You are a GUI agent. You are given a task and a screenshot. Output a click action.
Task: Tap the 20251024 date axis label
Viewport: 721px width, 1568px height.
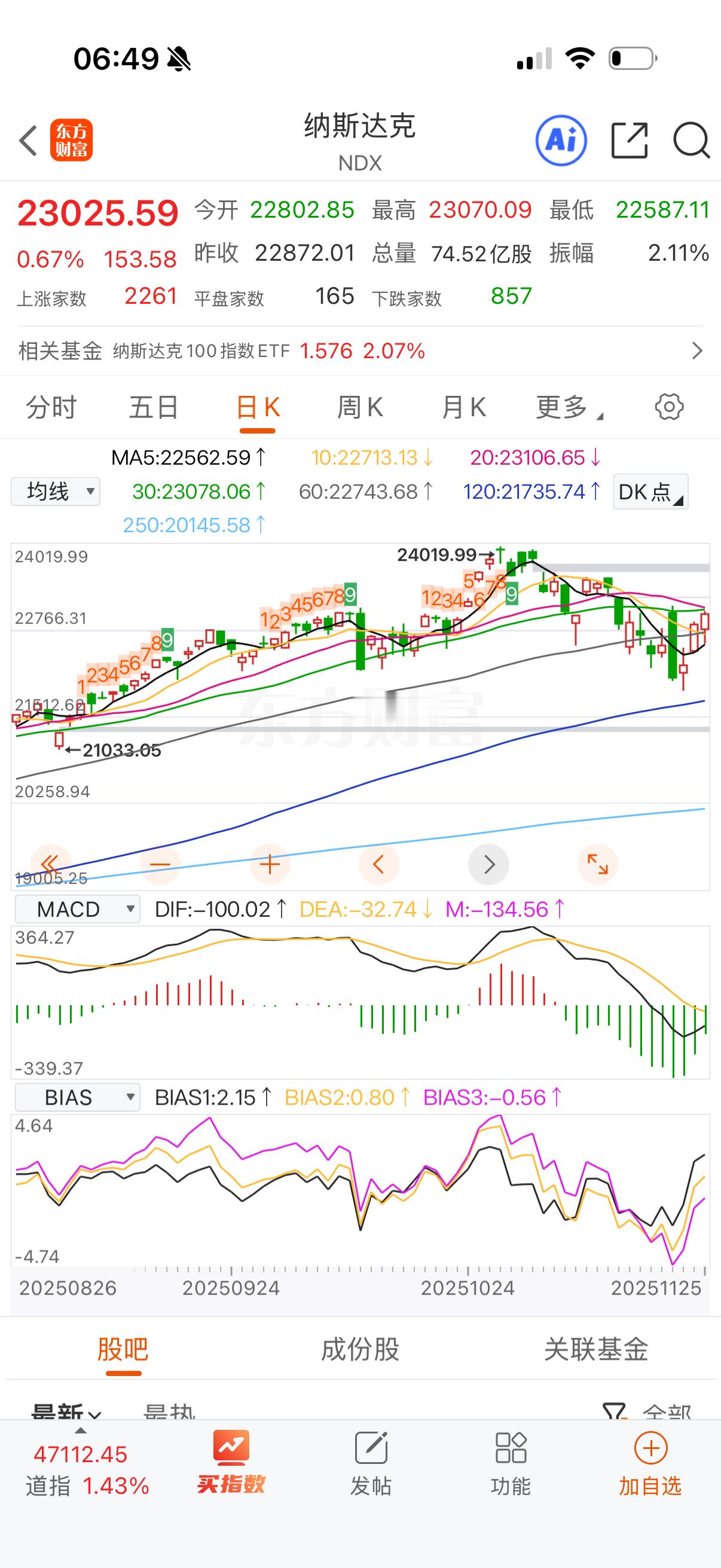468,1288
